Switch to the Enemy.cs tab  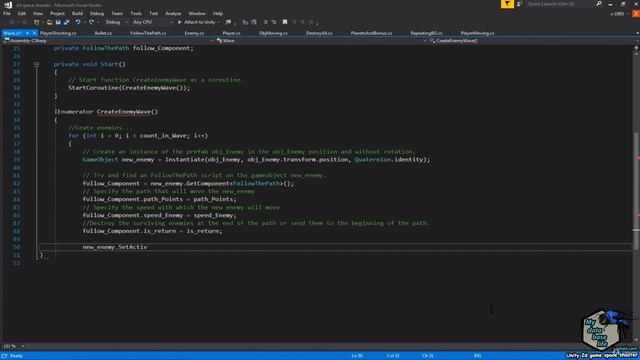194,33
